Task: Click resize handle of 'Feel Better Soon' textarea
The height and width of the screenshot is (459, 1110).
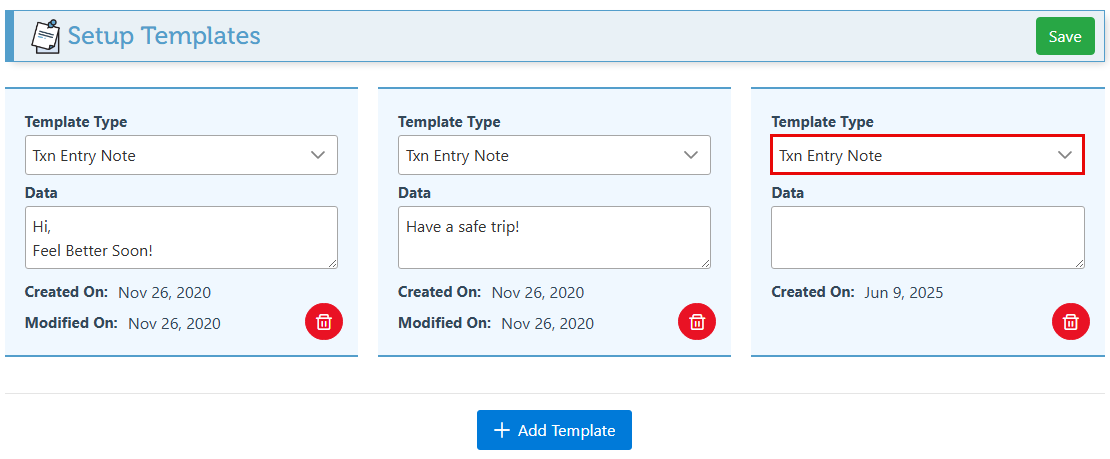Action: [x=332, y=263]
